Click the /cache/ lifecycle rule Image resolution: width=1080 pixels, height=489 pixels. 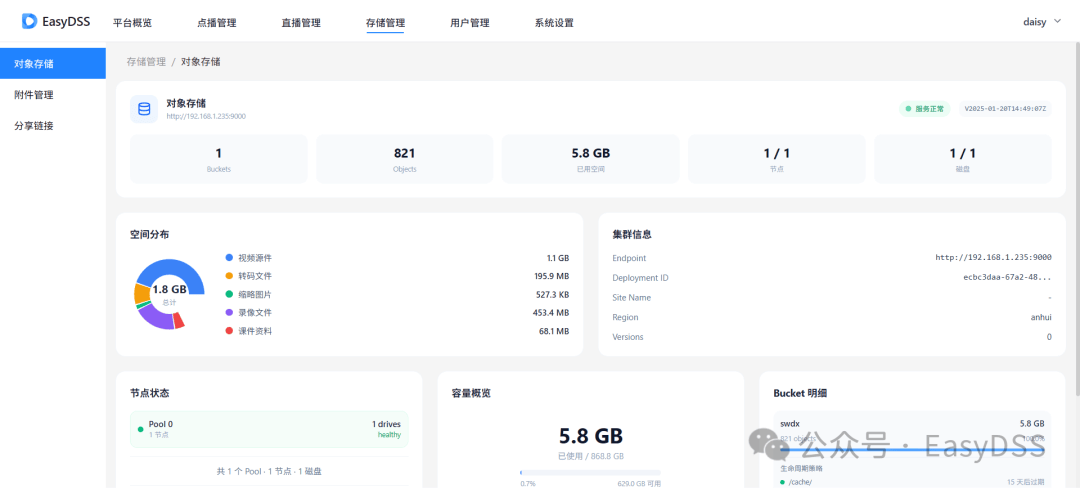click(912, 481)
